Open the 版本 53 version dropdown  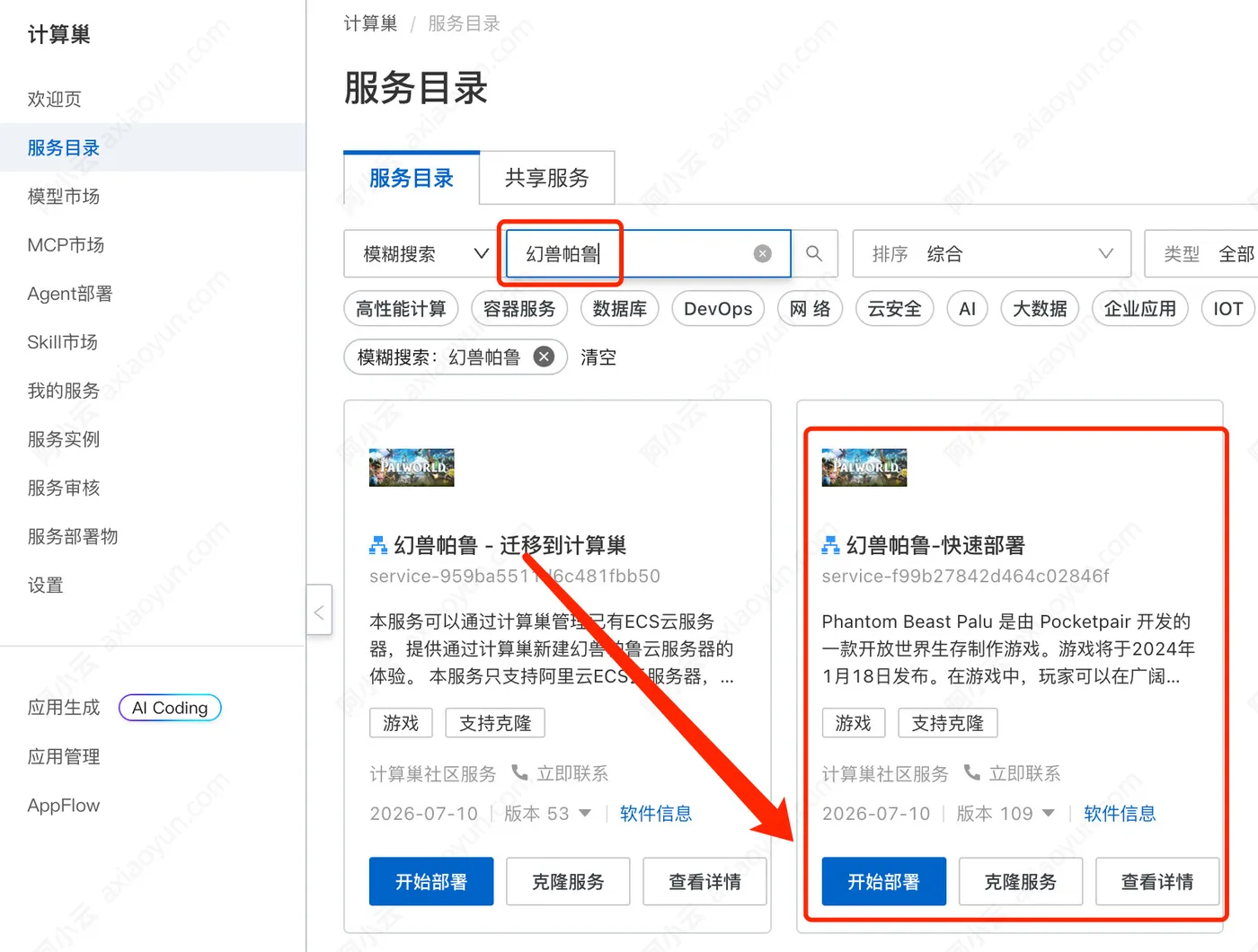547,814
